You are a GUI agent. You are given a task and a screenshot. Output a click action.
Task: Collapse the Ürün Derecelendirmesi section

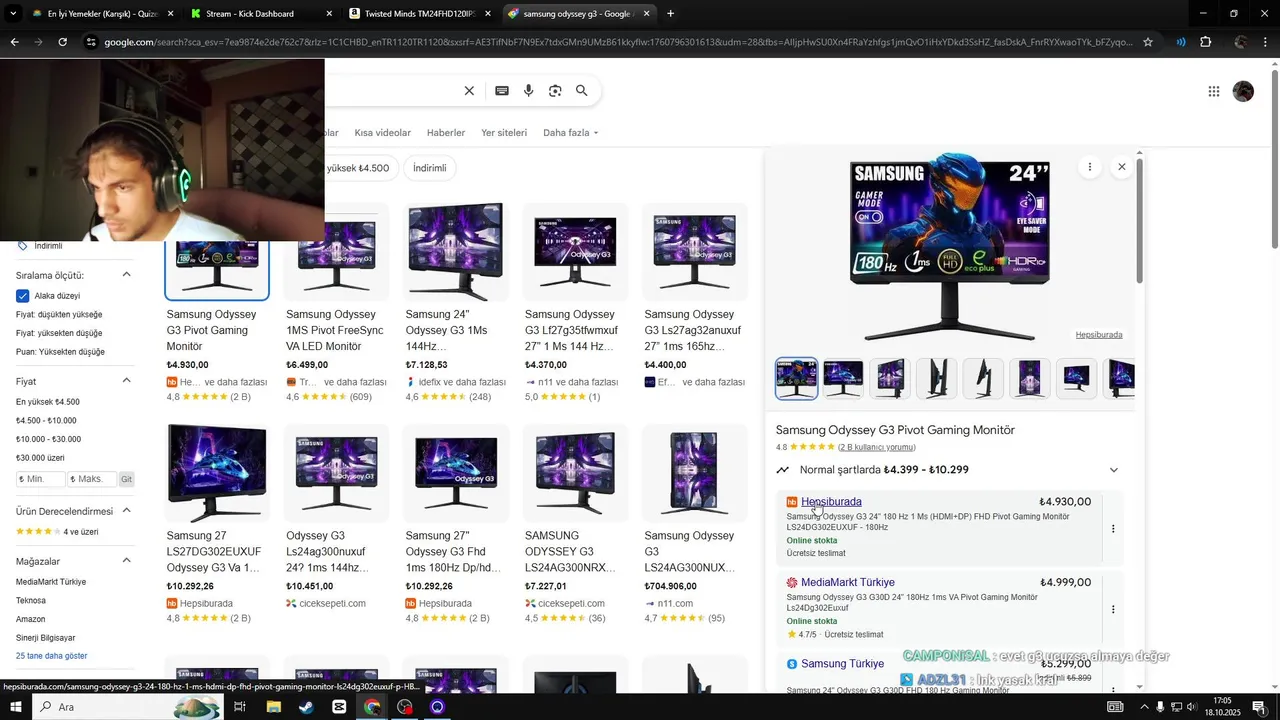tap(127, 511)
